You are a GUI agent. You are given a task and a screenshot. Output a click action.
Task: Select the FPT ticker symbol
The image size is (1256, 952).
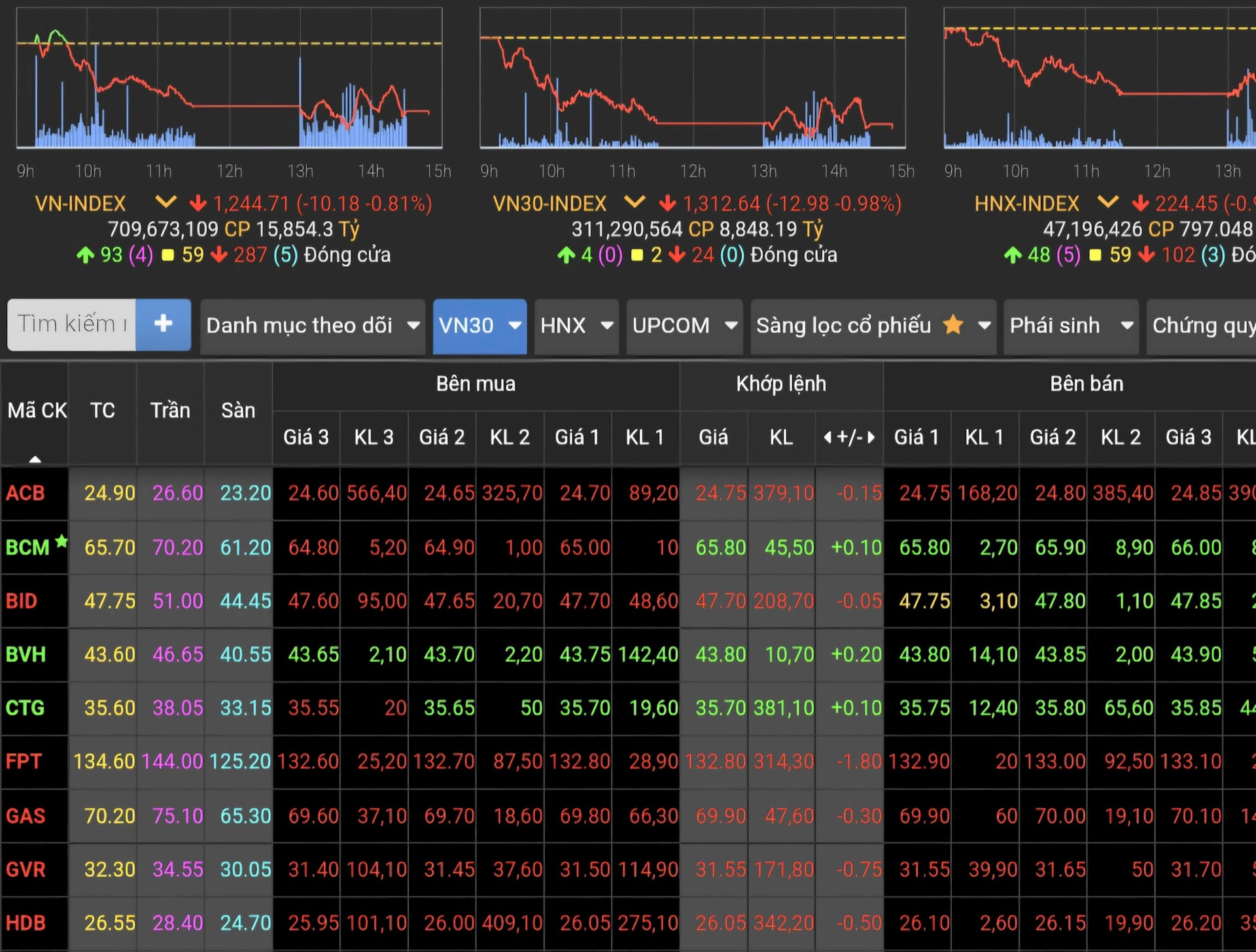24,762
